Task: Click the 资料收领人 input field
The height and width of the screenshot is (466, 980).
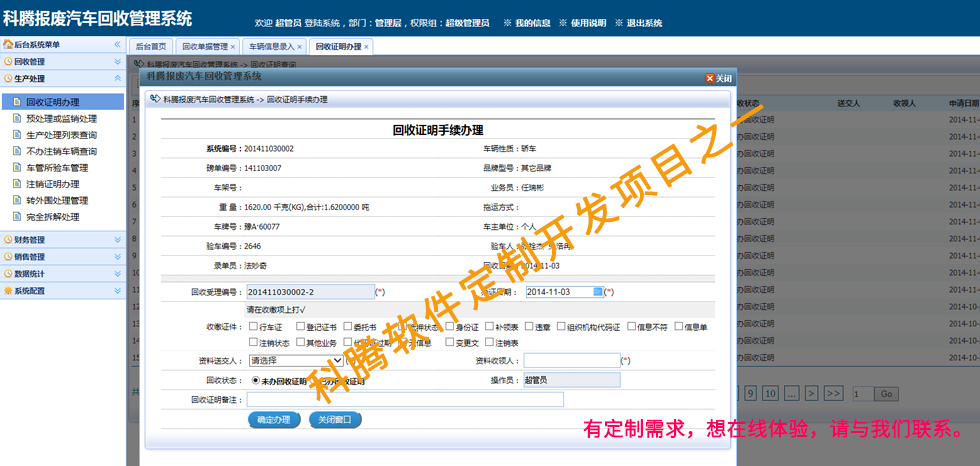Action: [x=571, y=360]
